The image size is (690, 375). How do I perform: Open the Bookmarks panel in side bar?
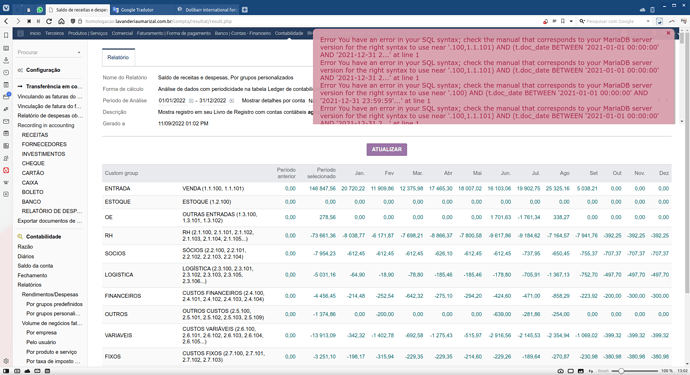(6, 35)
